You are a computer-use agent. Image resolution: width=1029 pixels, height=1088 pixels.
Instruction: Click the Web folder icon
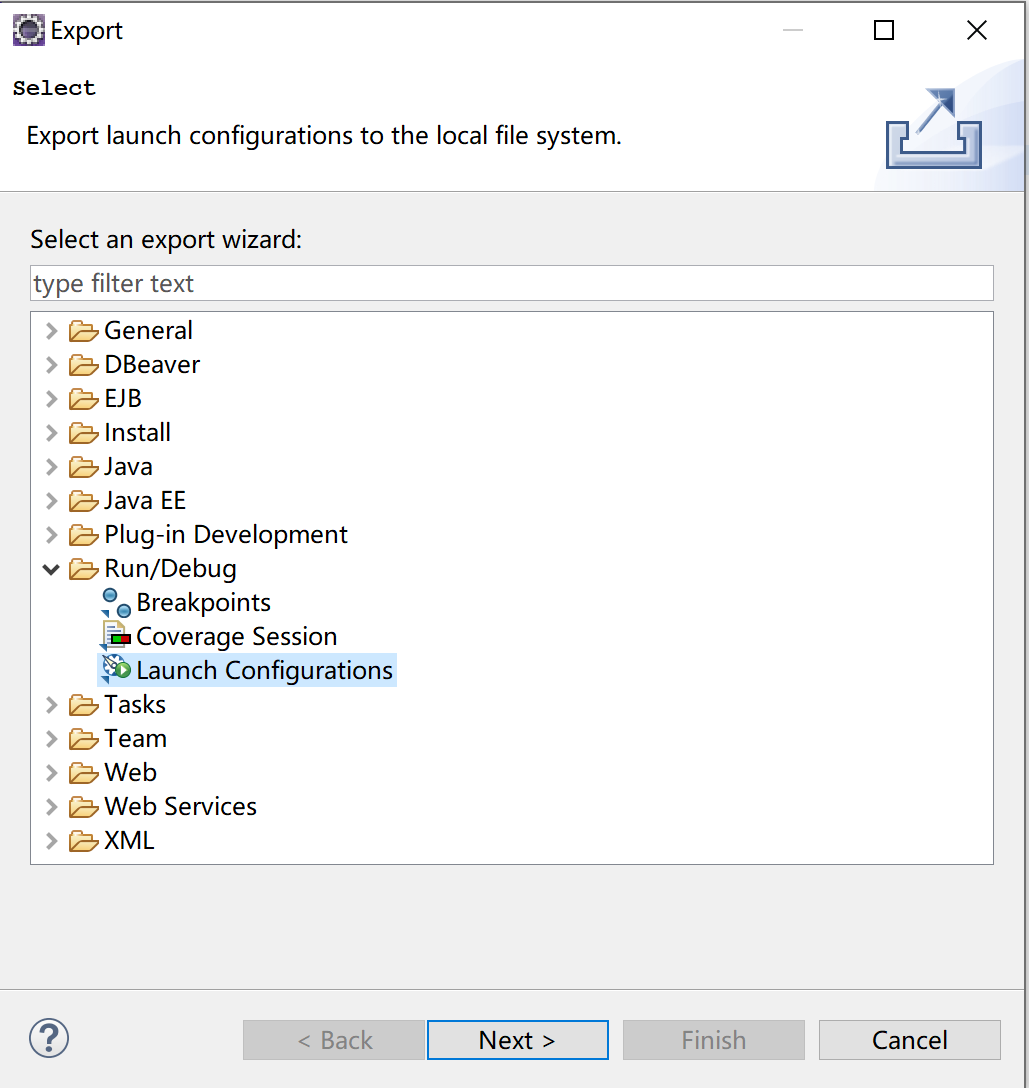pyautogui.click(x=83, y=773)
